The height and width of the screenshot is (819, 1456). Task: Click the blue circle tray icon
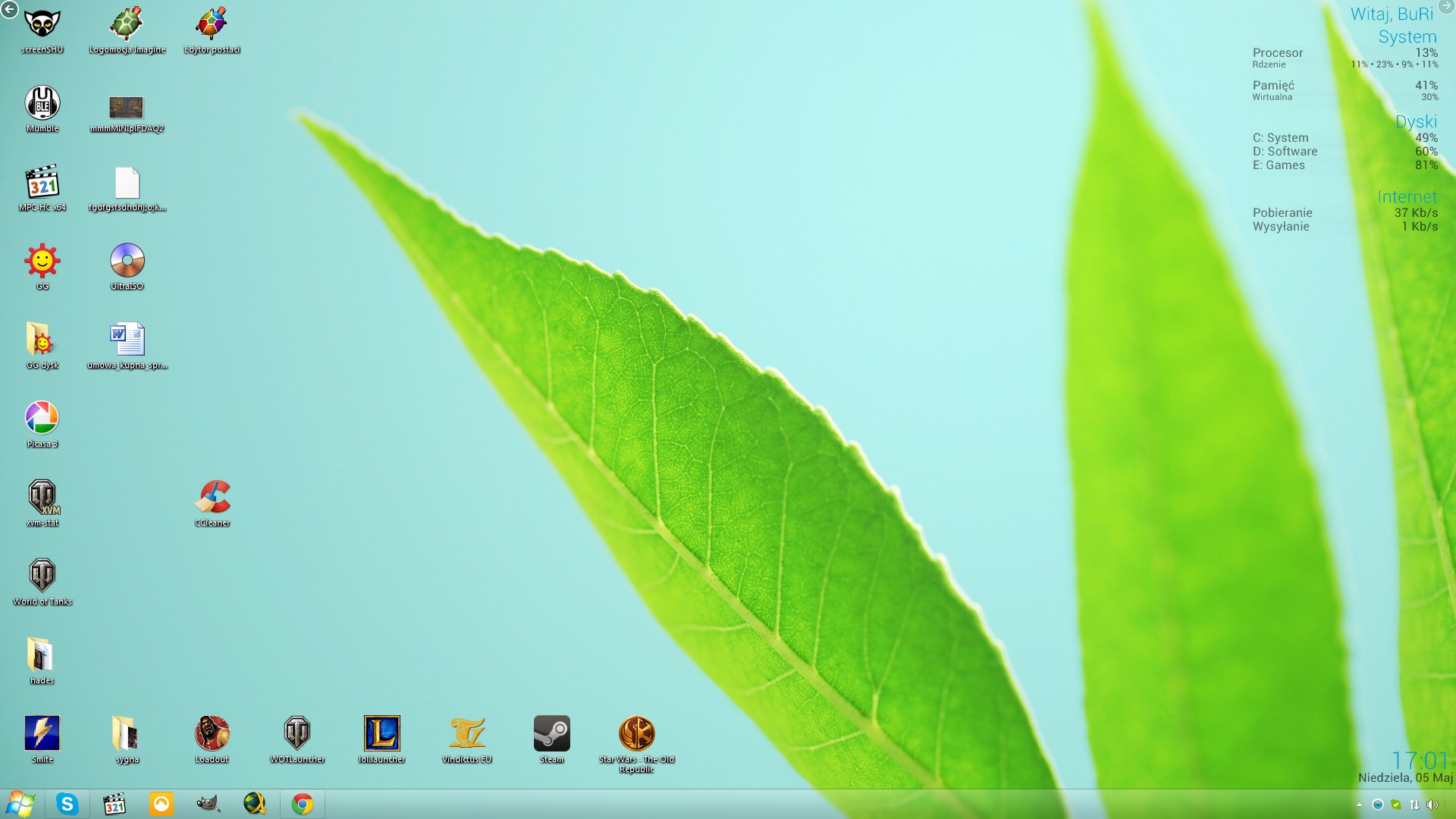(x=1377, y=805)
